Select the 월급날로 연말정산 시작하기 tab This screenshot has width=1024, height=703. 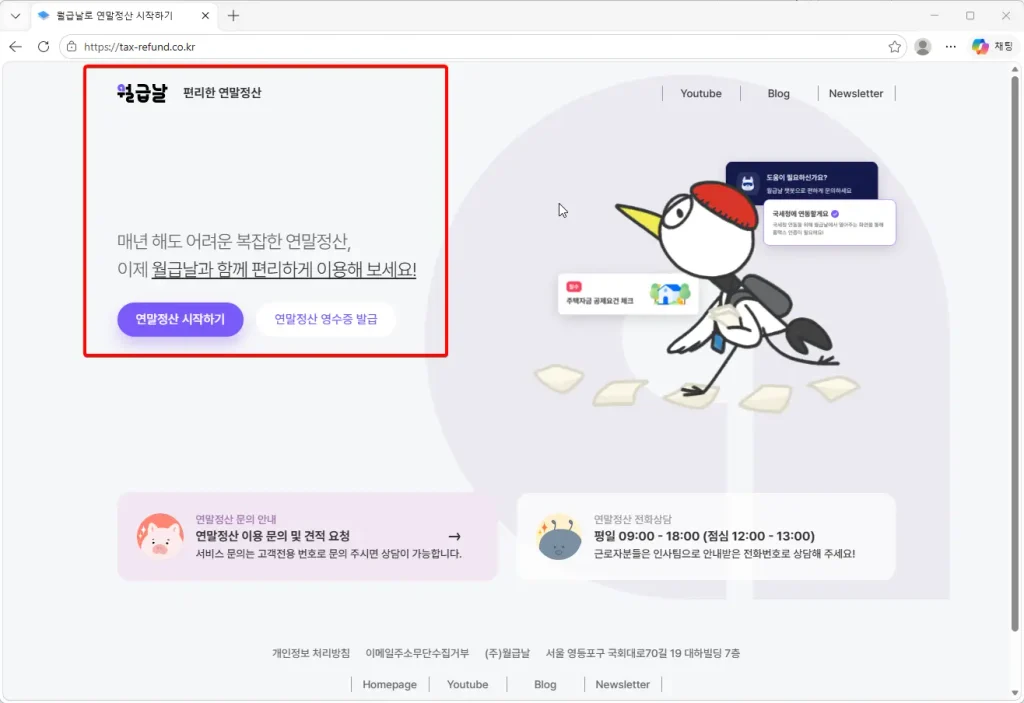click(123, 16)
